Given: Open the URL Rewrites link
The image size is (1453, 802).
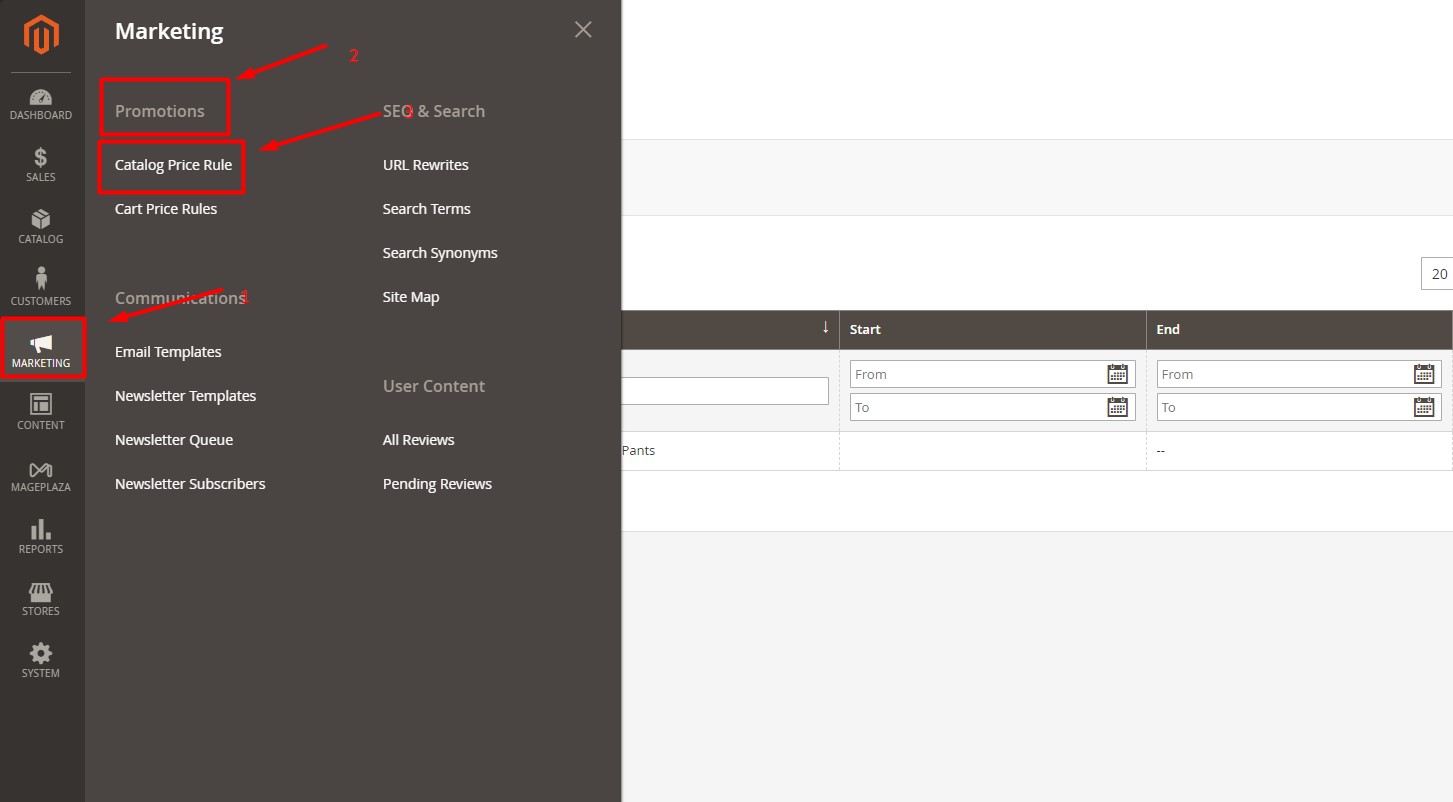Looking at the screenshot, I should pyautogui.click(x=425, y=165).
